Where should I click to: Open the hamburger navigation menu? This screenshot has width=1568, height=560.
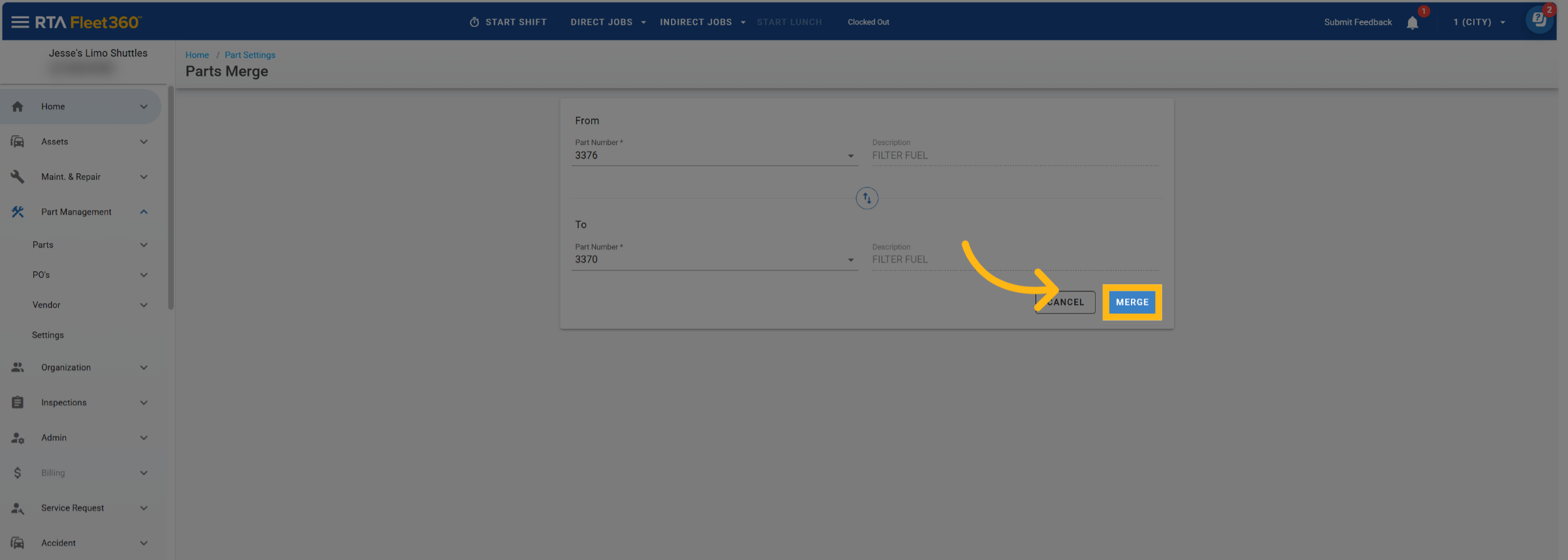(20, 22)
